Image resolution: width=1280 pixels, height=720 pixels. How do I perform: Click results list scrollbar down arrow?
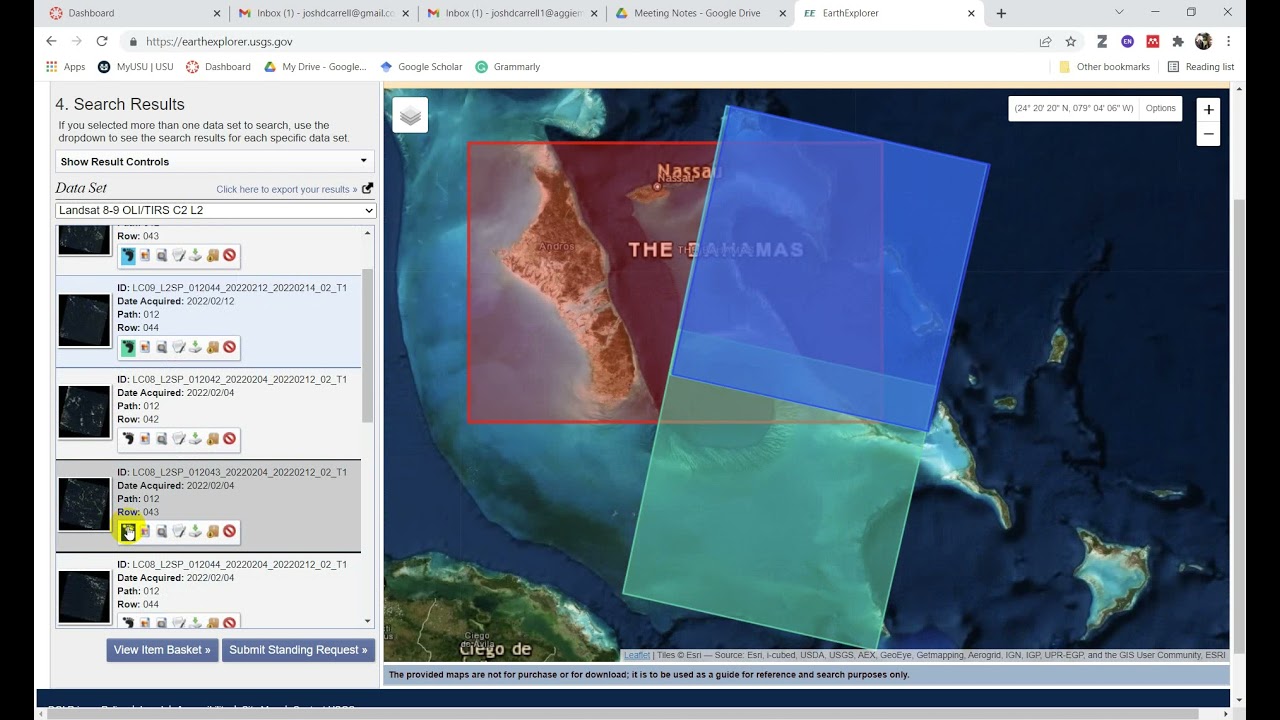(367, 621)
